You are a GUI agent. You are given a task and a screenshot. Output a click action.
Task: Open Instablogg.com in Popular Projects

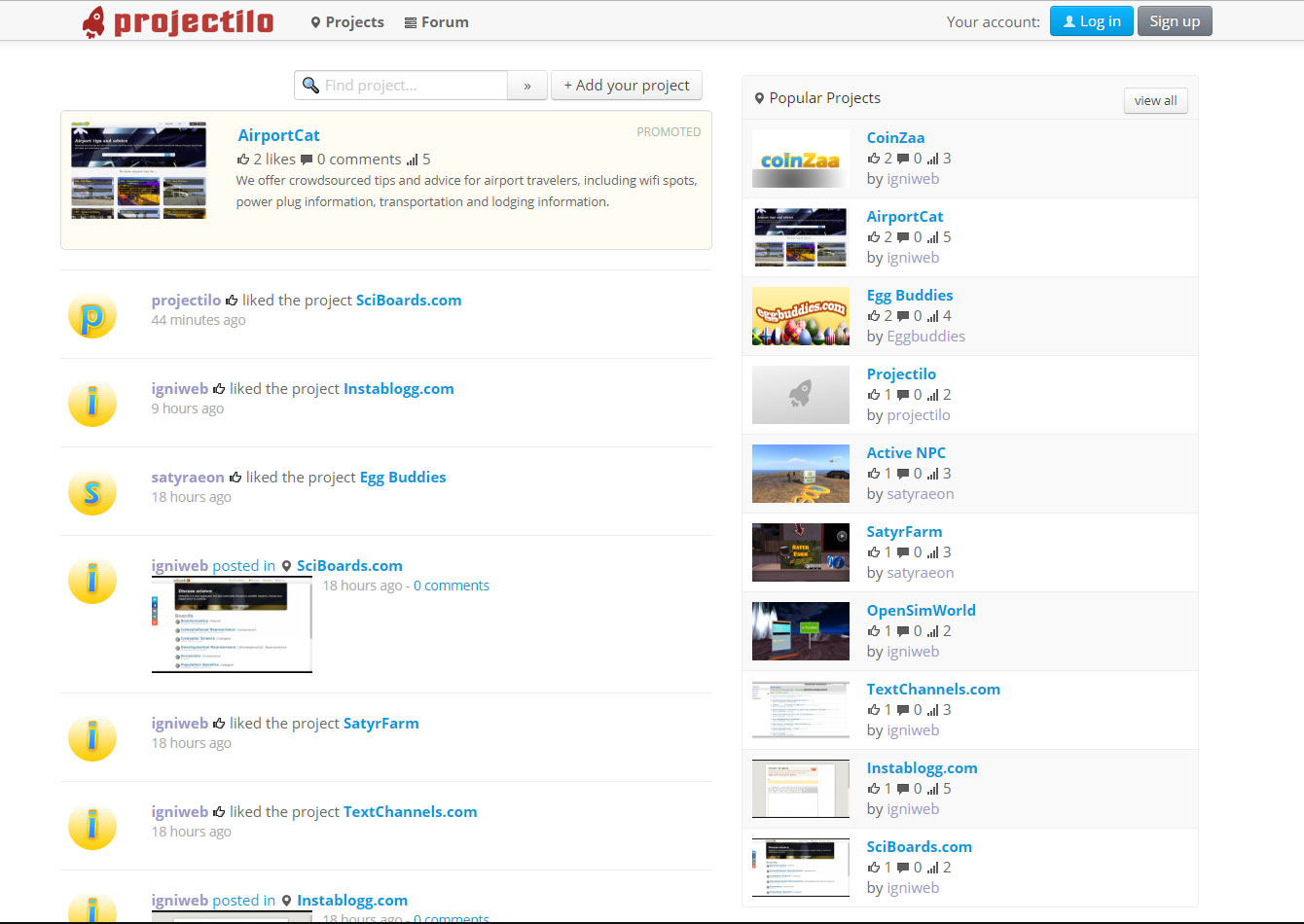(923, 768)
